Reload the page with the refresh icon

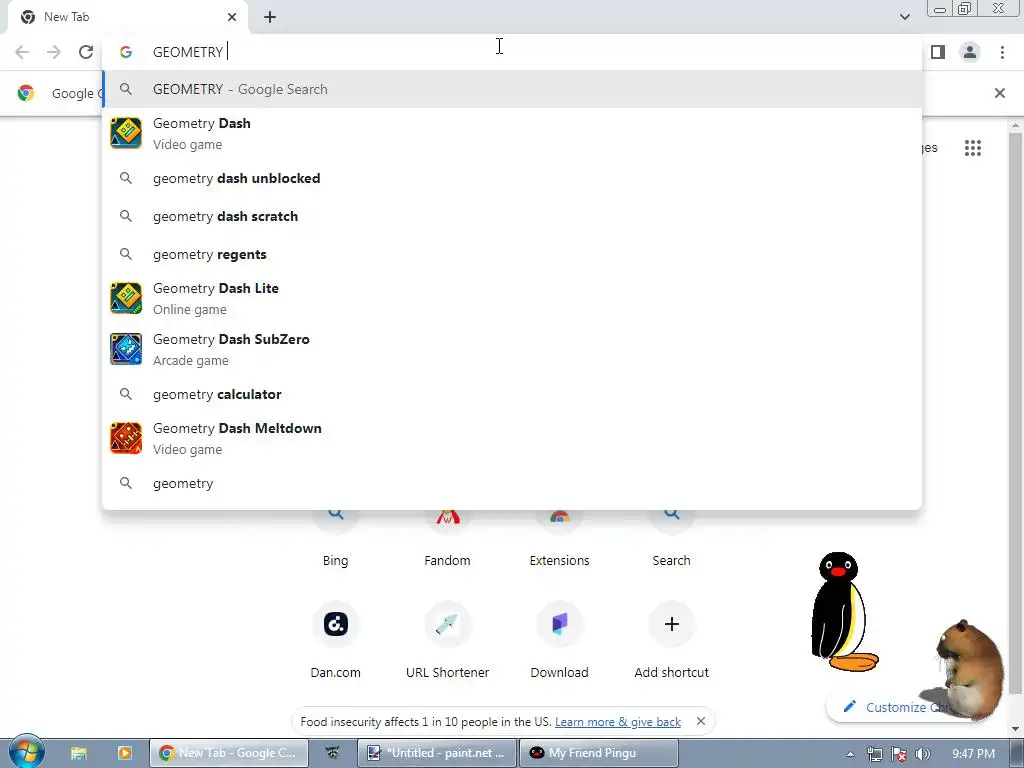point(86,52)
